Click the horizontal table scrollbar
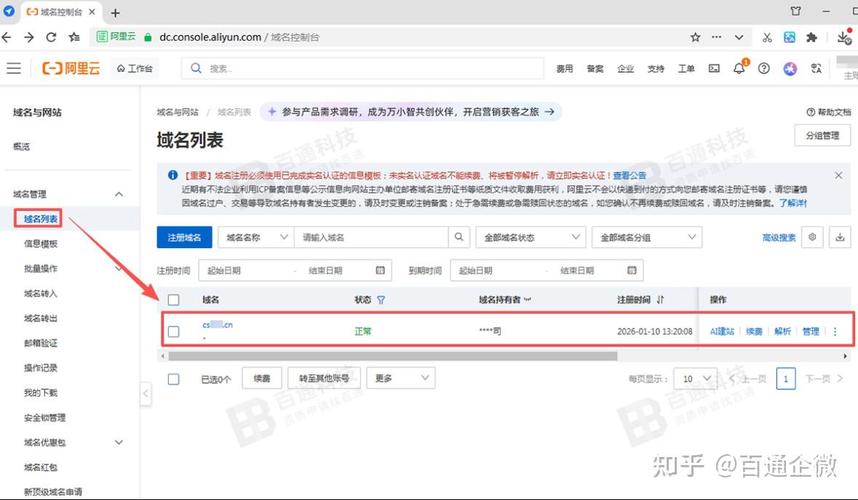Image resolution: width=858 pixels, height=500 pixels. point(393,356)
